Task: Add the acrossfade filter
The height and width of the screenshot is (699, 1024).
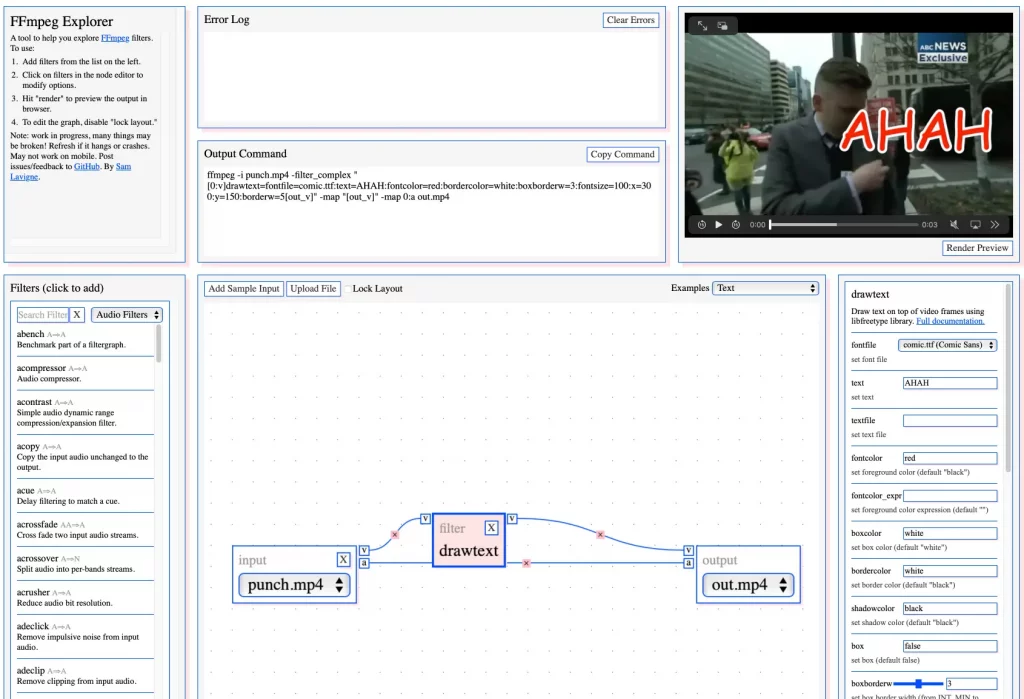Action: pos(85,530)
